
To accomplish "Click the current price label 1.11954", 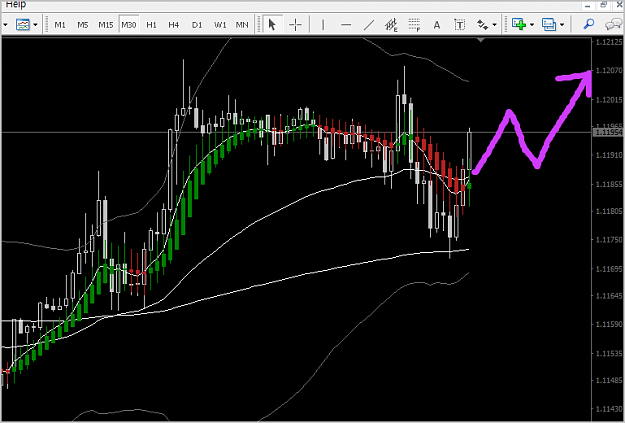I will click(608, 132).
